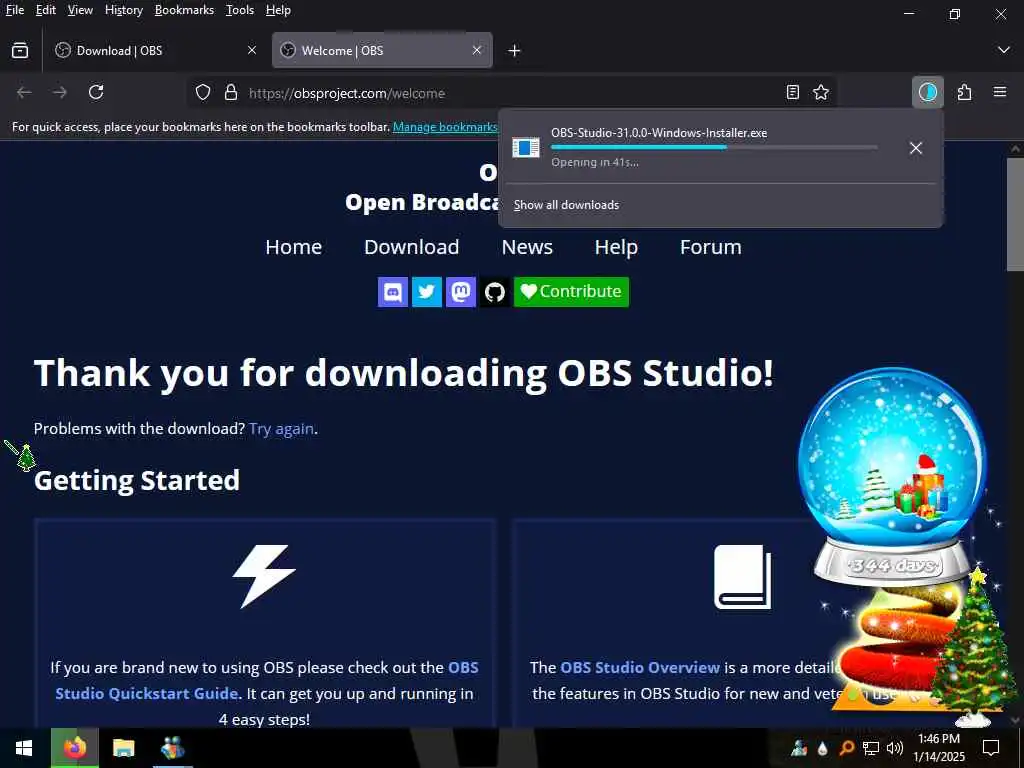Open the network tray icon
The width and height of the screenshot is (1024, 768).
point(871,748)
